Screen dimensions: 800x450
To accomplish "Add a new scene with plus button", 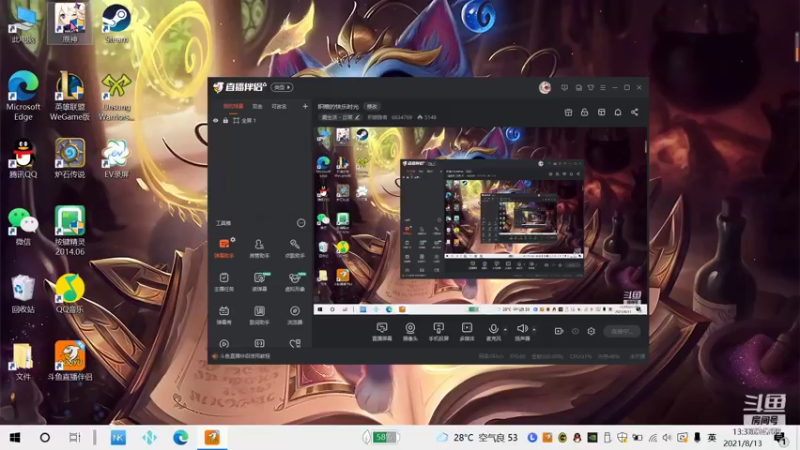I will click(x=305, y=107).
